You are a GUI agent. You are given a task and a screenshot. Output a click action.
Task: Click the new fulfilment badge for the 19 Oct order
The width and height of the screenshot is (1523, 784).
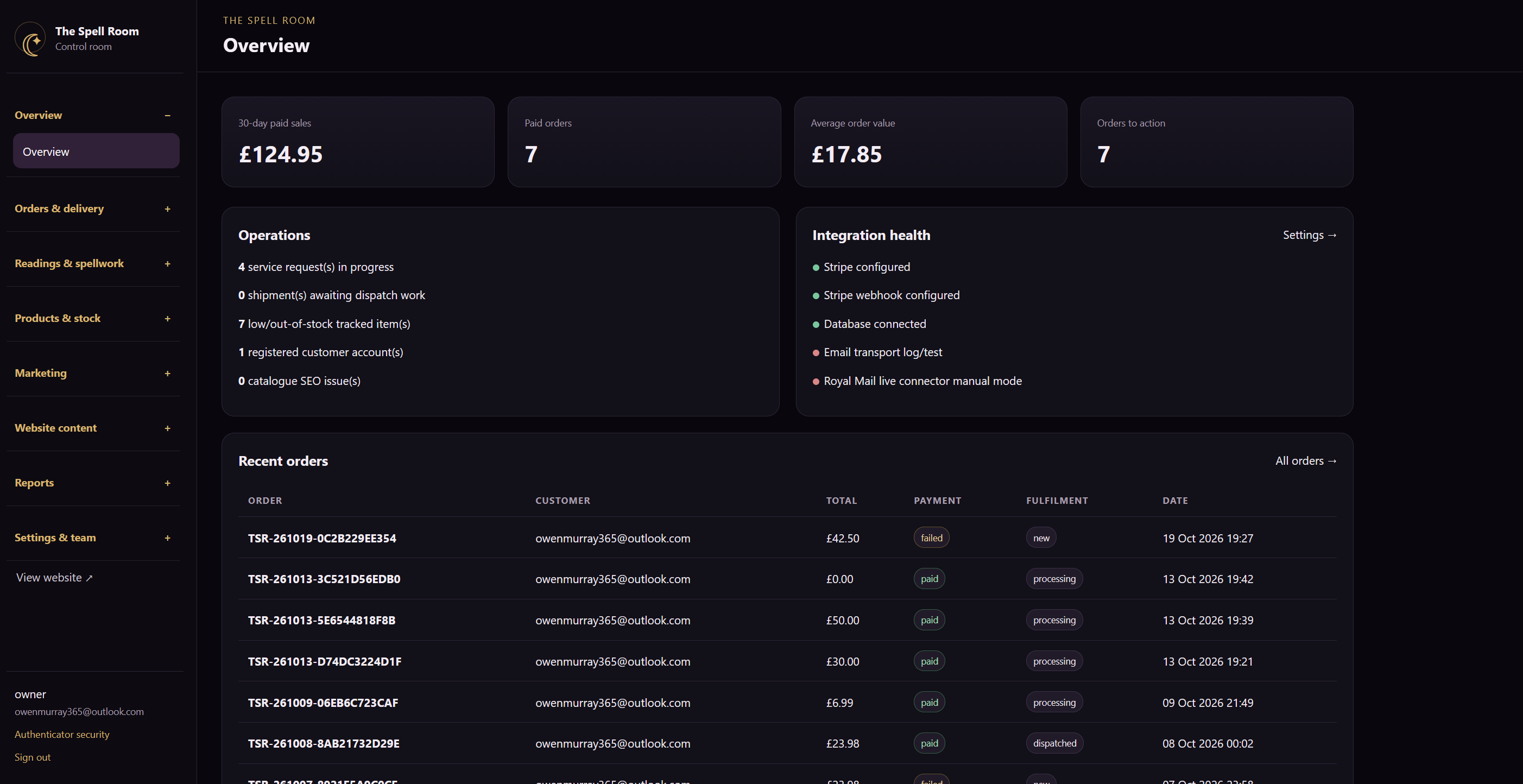point(1041,538)
